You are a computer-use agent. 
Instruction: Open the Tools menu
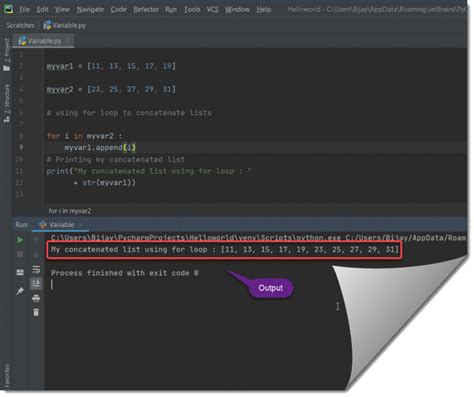(192, 9)
